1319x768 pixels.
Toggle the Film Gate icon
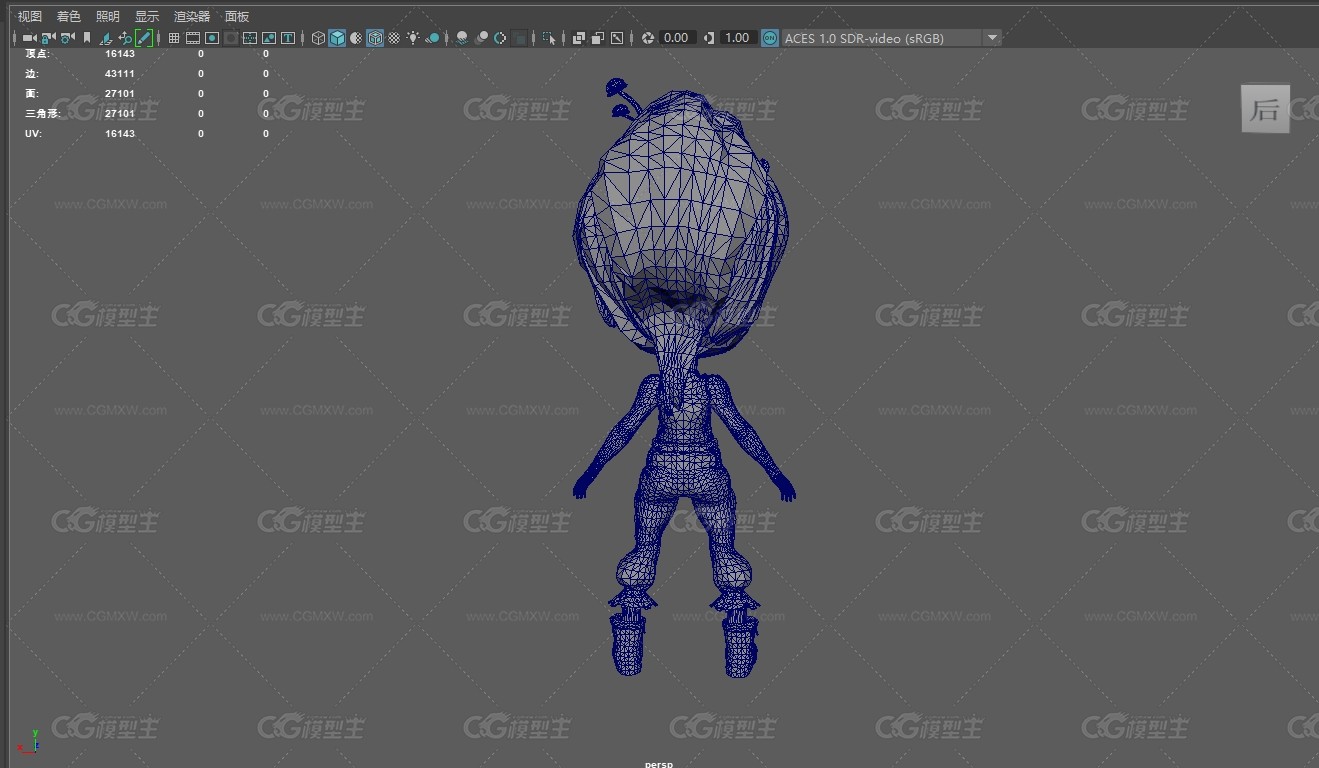pyautogui.click(x=193, y=38)
